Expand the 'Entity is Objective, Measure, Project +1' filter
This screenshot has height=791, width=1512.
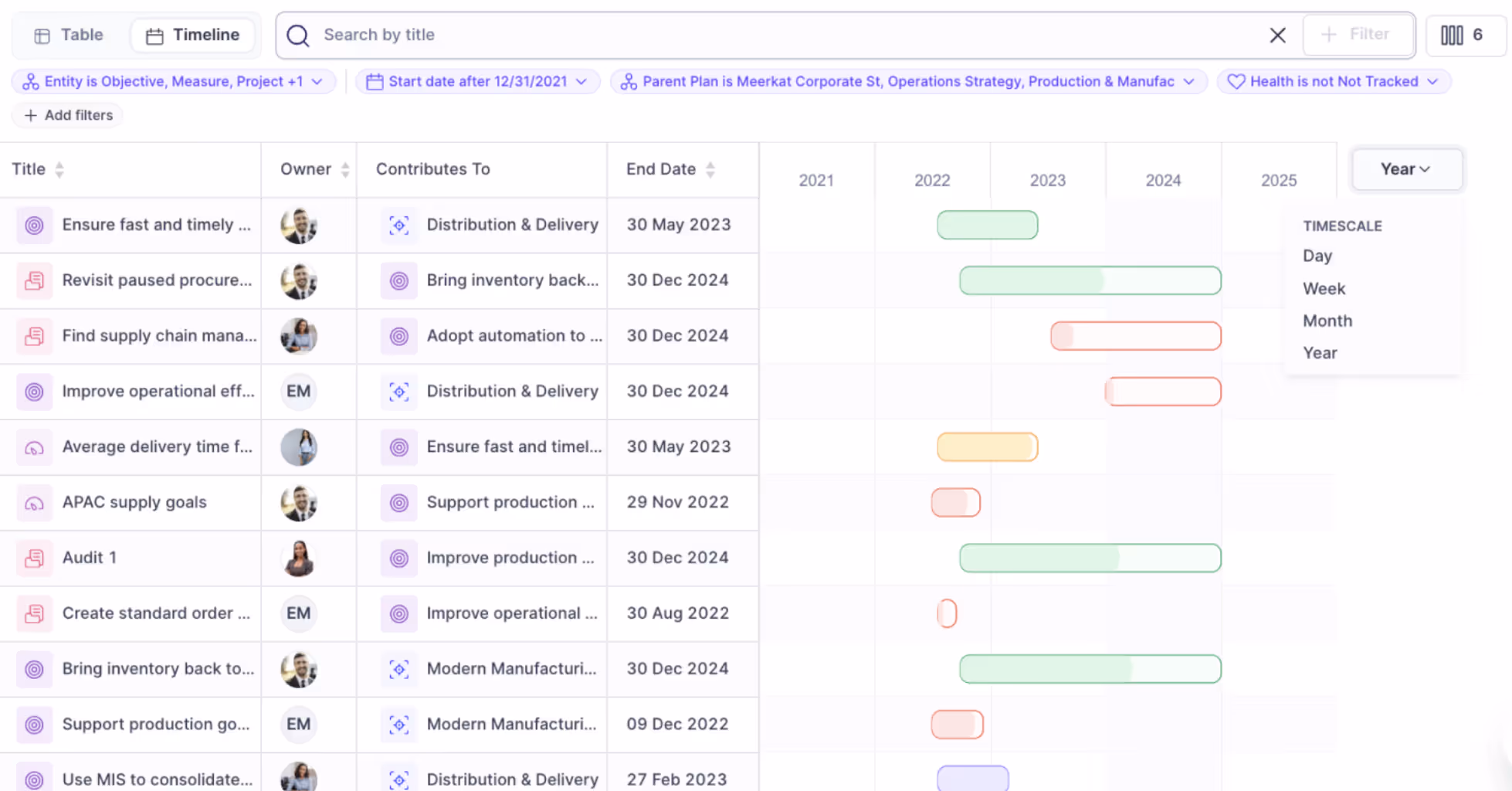(317, 81)
